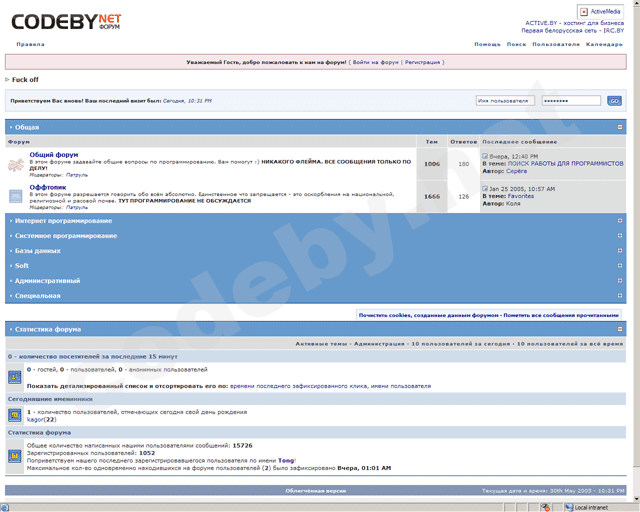Expand the Интернет программирование category
Screen dimensions: 640x512
620,220
